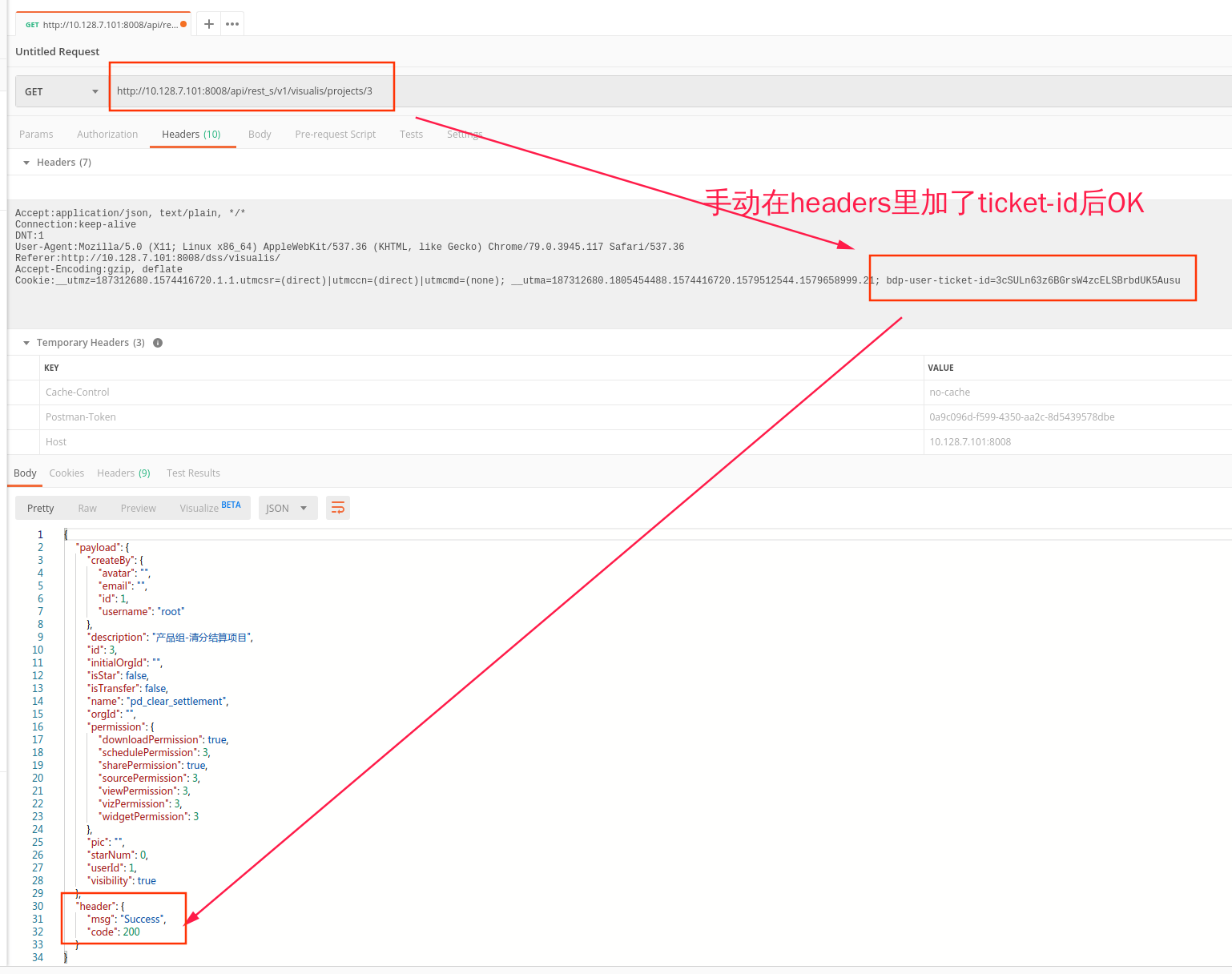
Task: Click the Cookie line in bulk headers editor
Action: pyautogui.click(x=598, y=281)
